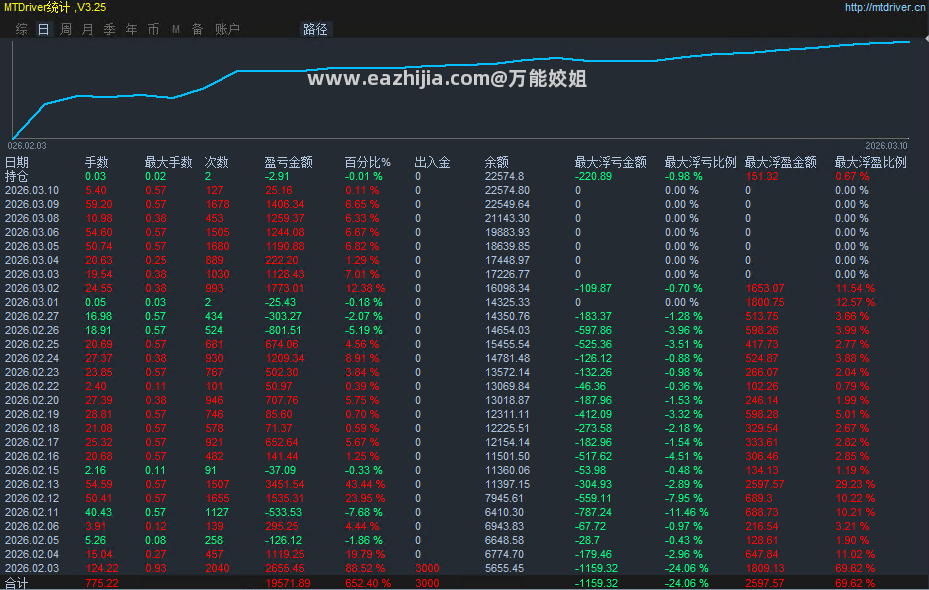Select the 合计 totals row label
Image resolution: width=929 pixels, height=590 pixels.
click(x=17, y=583)
